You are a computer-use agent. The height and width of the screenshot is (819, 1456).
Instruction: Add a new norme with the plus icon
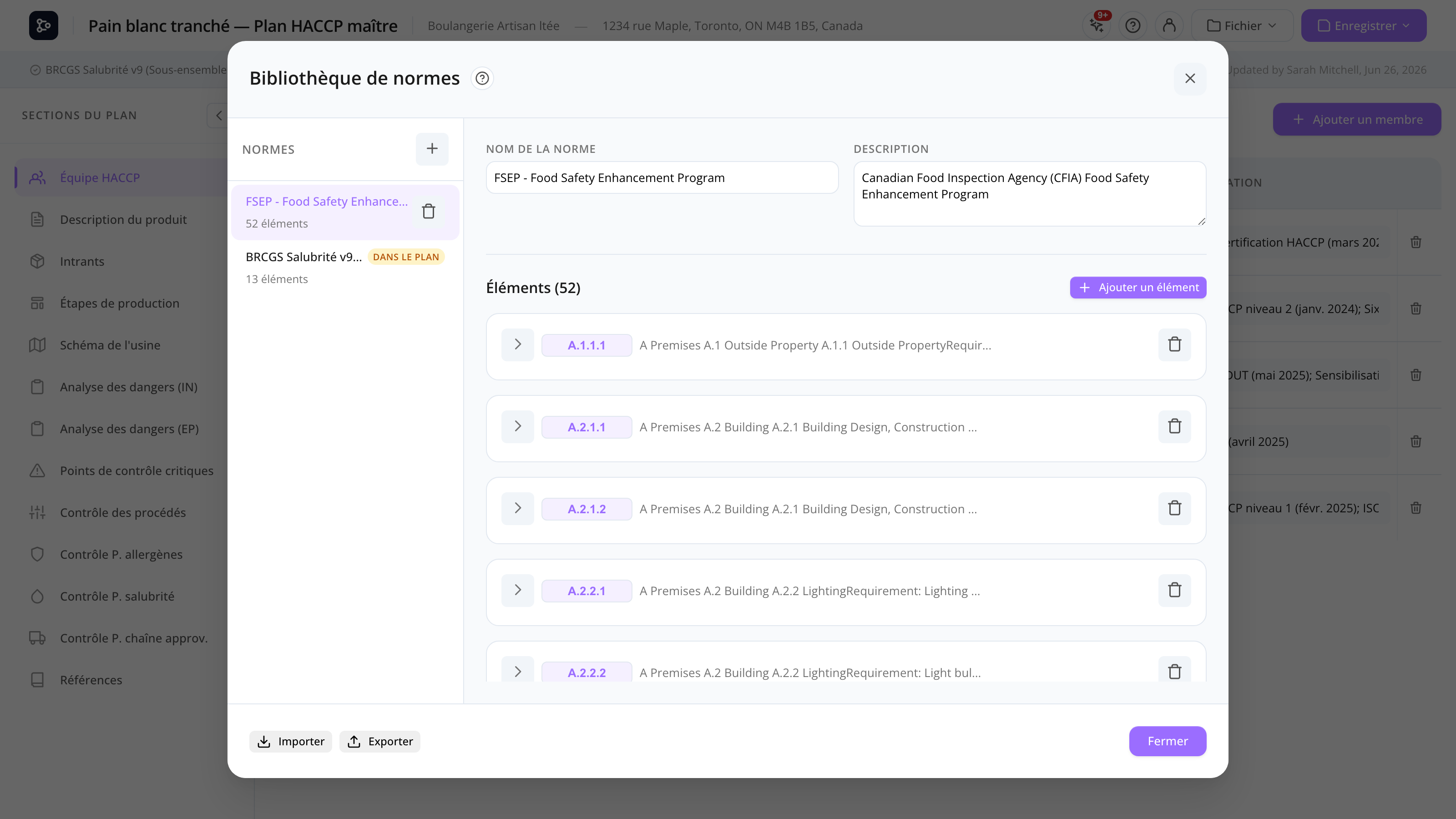pos(432,149)
